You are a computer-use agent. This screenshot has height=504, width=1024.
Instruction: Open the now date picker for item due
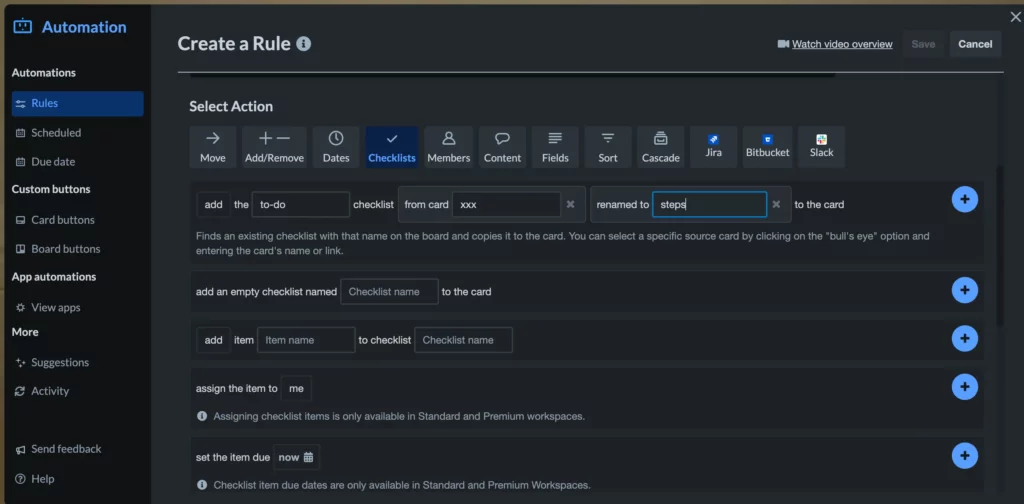pos(296,457)
